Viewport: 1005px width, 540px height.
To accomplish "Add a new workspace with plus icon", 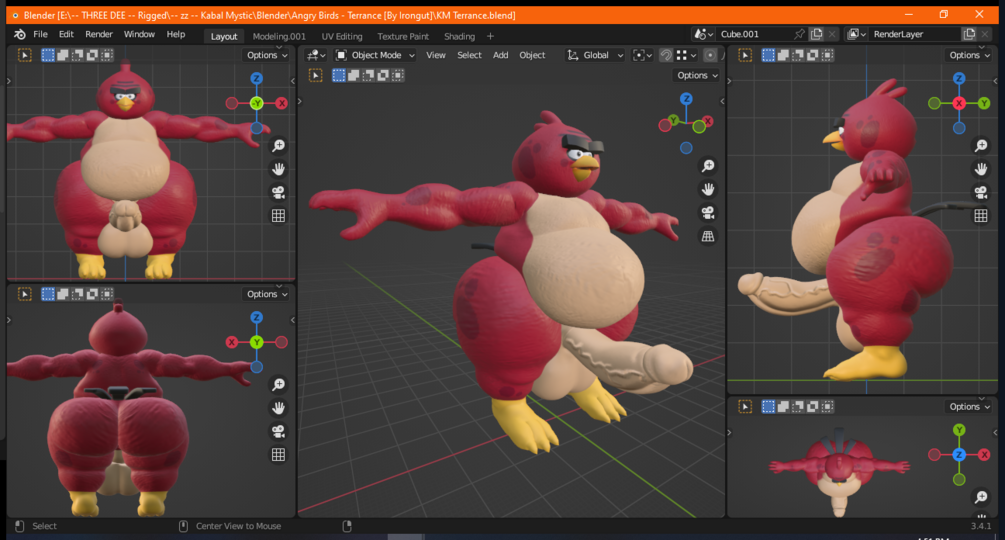I will coord(490,37).
